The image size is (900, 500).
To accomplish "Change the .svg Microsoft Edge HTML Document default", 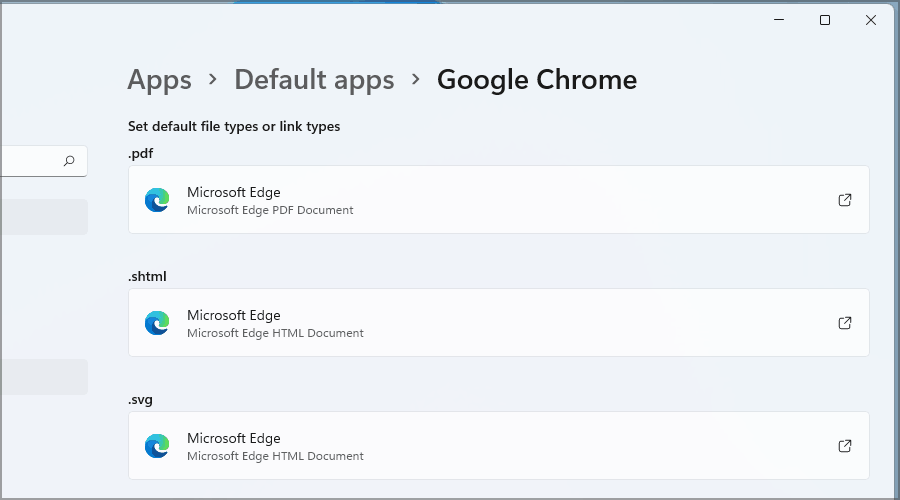I will click(x=498, y=446).
